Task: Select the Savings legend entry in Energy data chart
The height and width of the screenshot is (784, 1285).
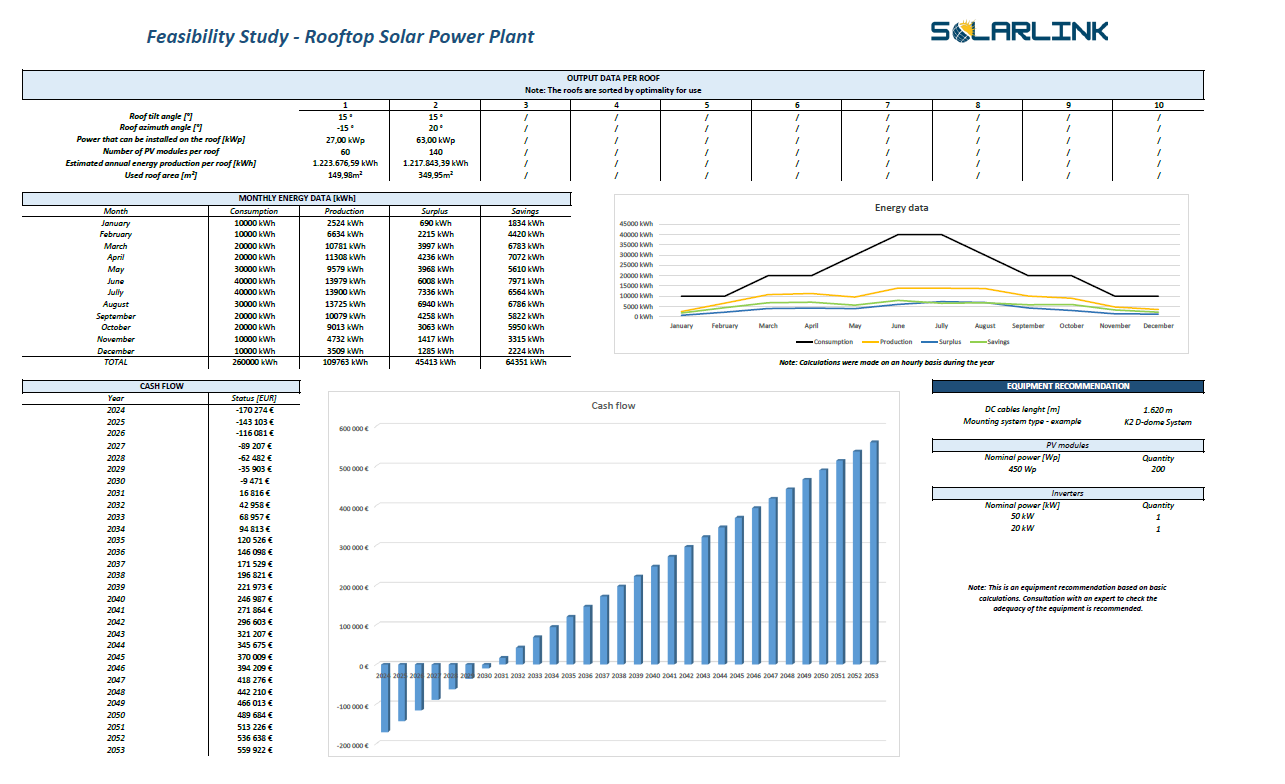Action: [990, 342]
